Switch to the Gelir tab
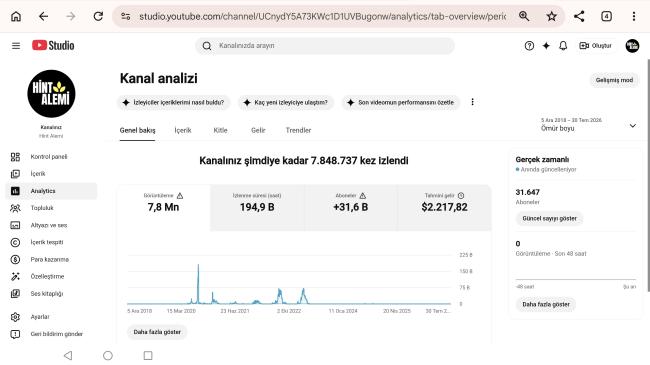The image size is (650, 365). [x=258, y=130]
